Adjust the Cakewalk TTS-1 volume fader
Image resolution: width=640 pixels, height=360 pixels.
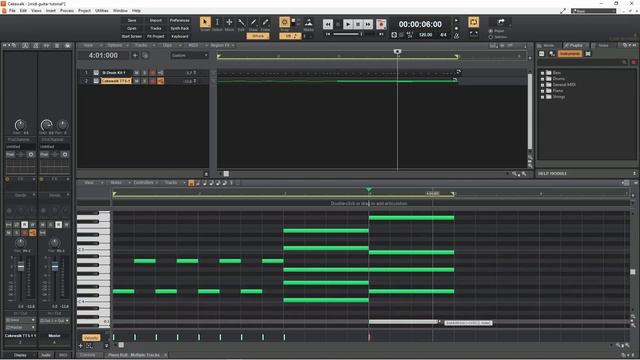point(21,267)
